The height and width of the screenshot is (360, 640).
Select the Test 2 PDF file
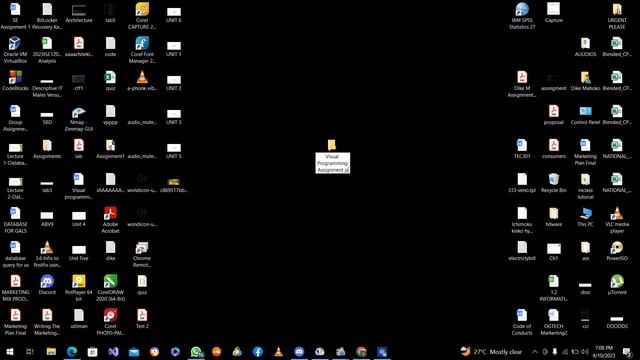point(142,318)
